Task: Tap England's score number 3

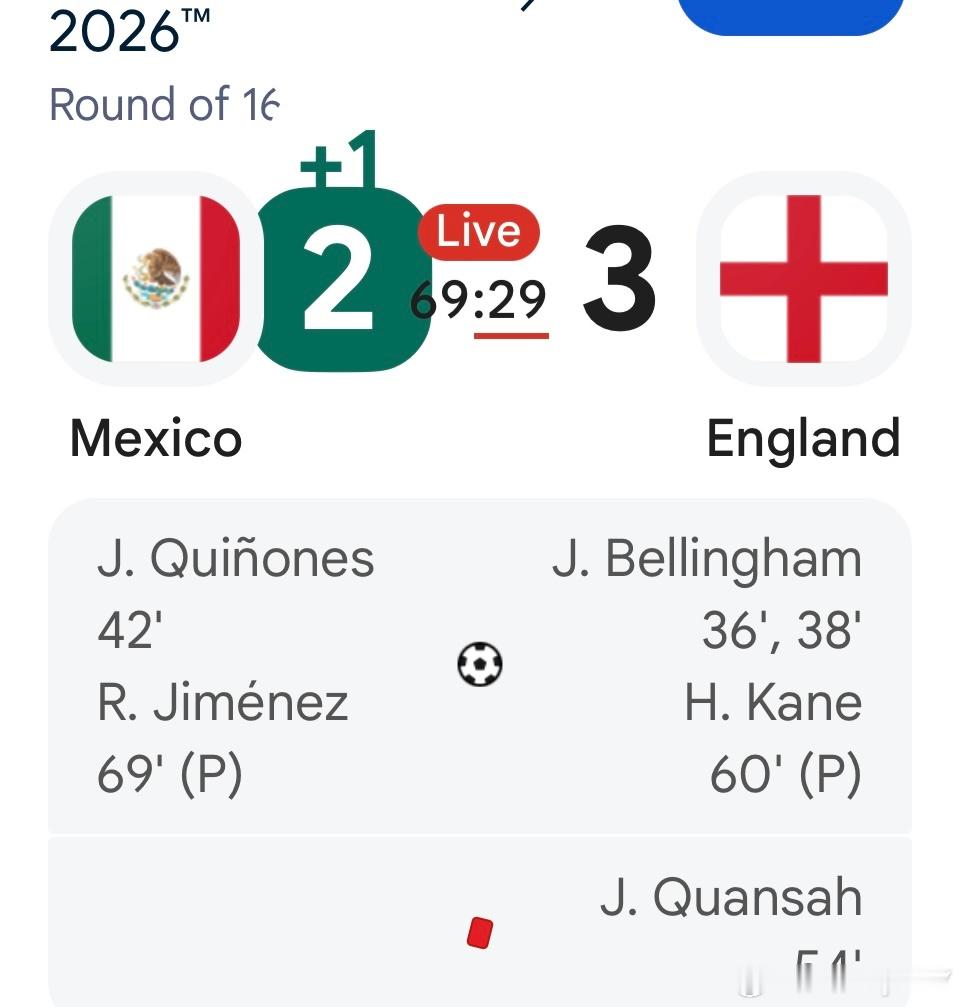Action: point(620,278)
